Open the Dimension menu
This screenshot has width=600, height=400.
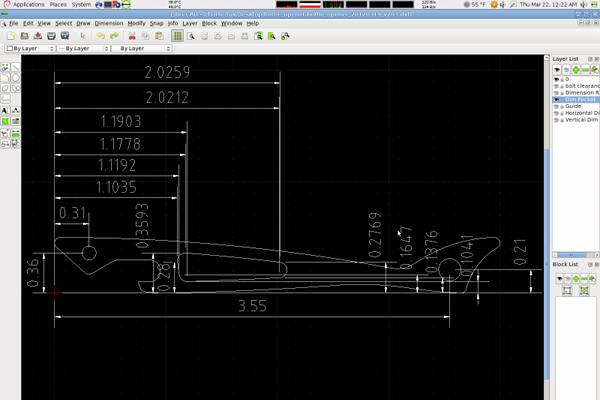coord(109,23)
